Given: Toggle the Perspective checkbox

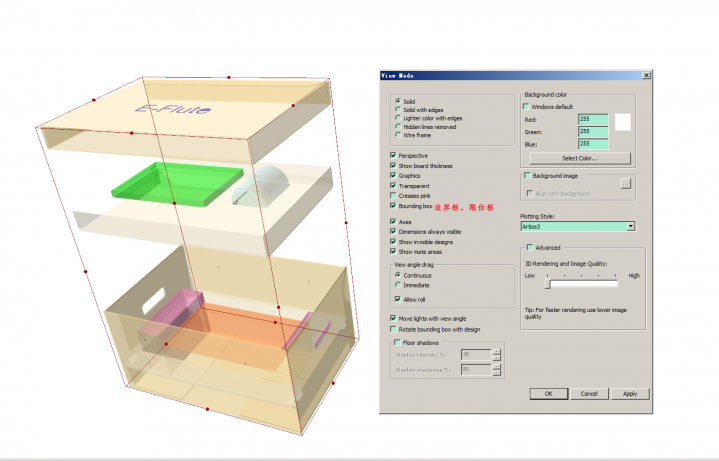Looking at the screenshot, I should (x=392, y=156).
